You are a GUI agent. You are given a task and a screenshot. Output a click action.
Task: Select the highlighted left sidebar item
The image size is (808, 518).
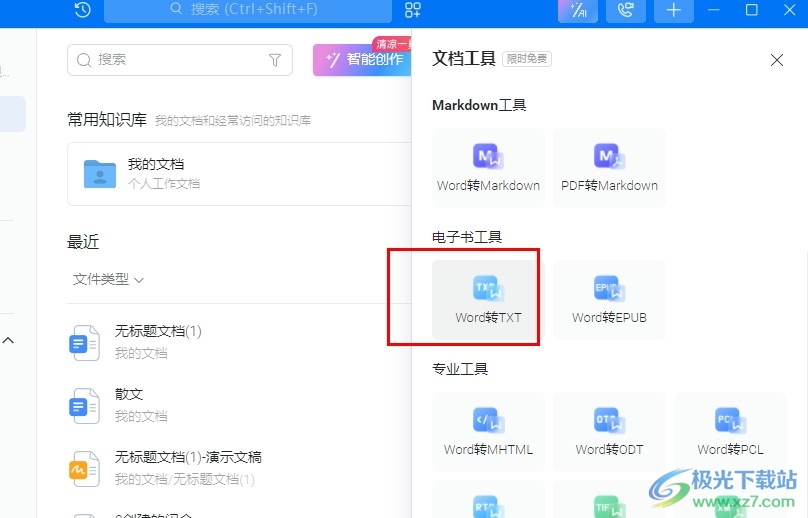point(12,114)
